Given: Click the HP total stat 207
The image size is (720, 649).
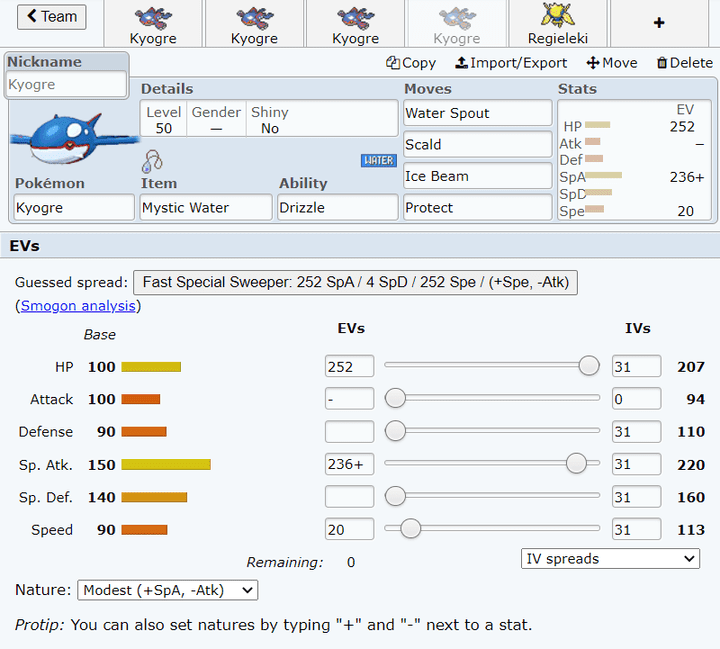Looking at the screenshot, I should (691, 367).
